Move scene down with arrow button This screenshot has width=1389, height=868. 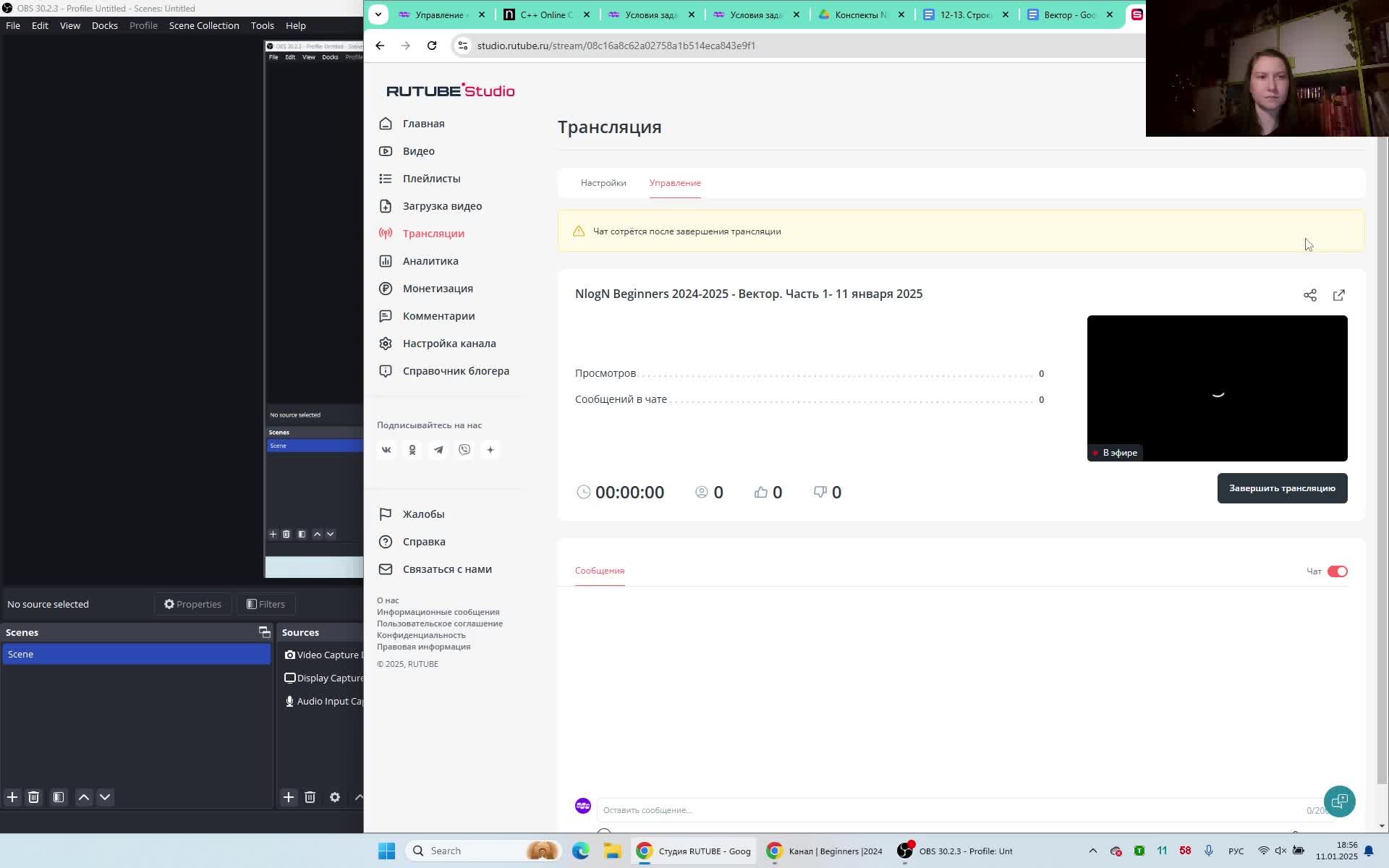tap(105, 797)
